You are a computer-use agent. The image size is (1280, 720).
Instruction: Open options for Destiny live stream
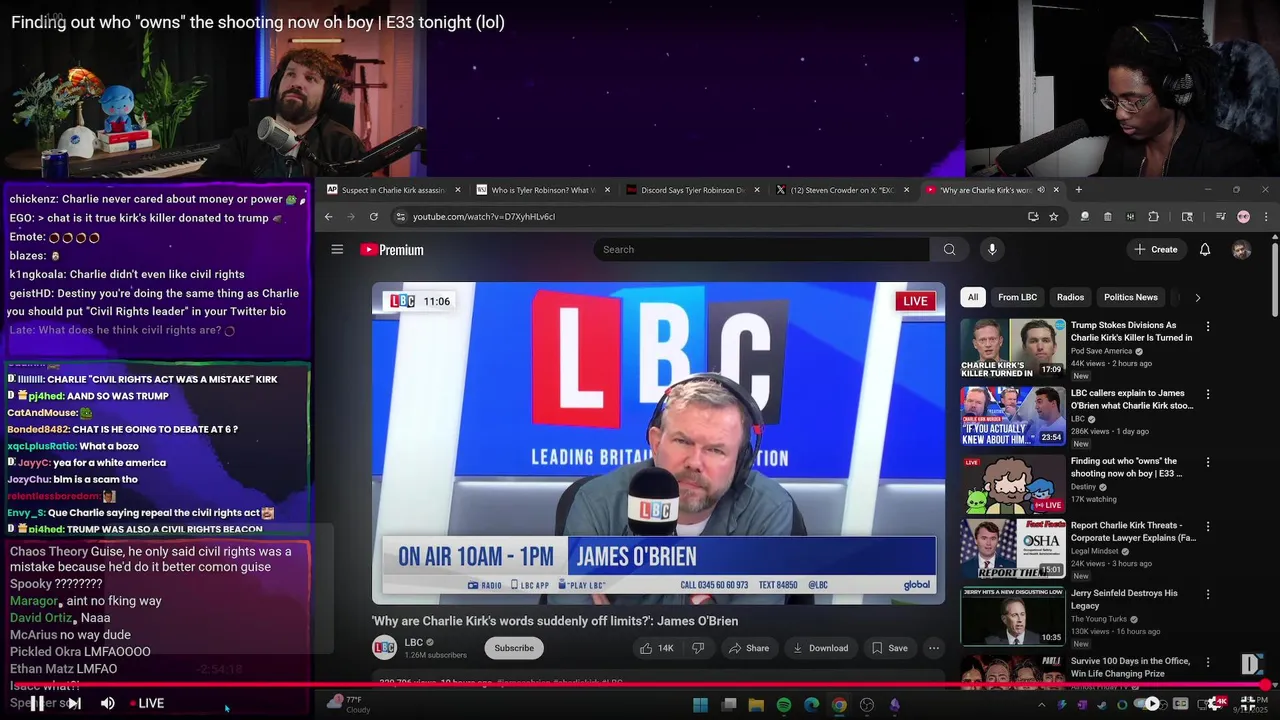pyautogui.click(x=1207, y=462)
